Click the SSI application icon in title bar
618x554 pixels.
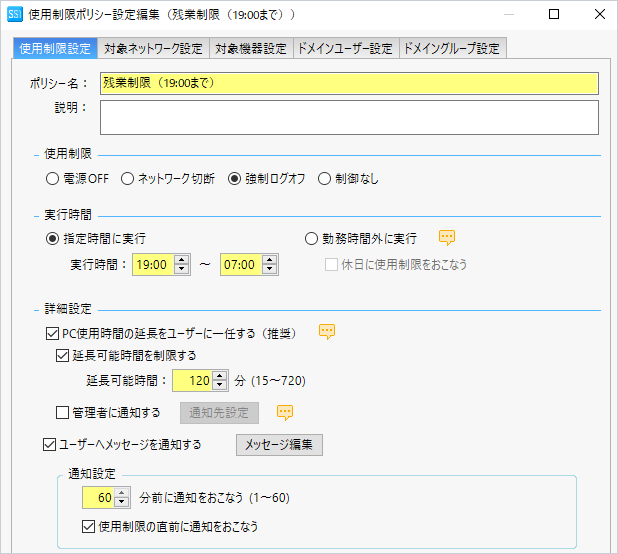pos(14,15)
